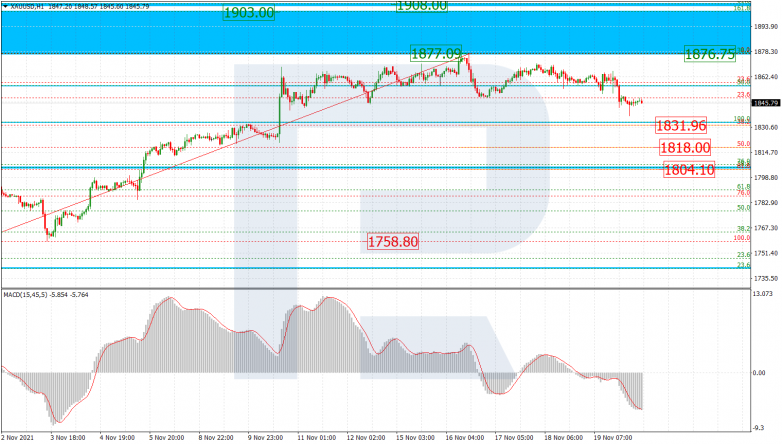
Task: Click the 1735.50 price axis value
Action: [766, 278]
